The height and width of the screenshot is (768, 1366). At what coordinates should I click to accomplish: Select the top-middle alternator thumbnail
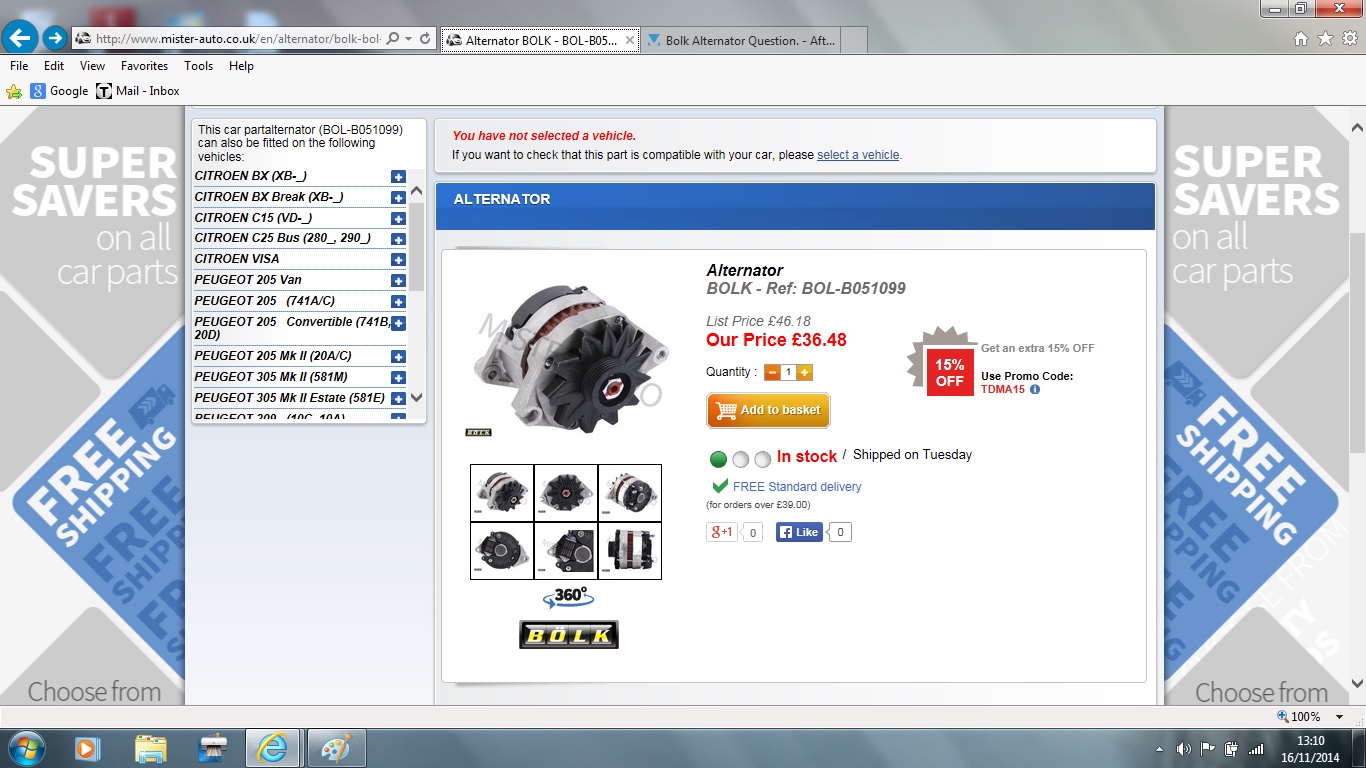pyautogui.click(x=566, y=493)
